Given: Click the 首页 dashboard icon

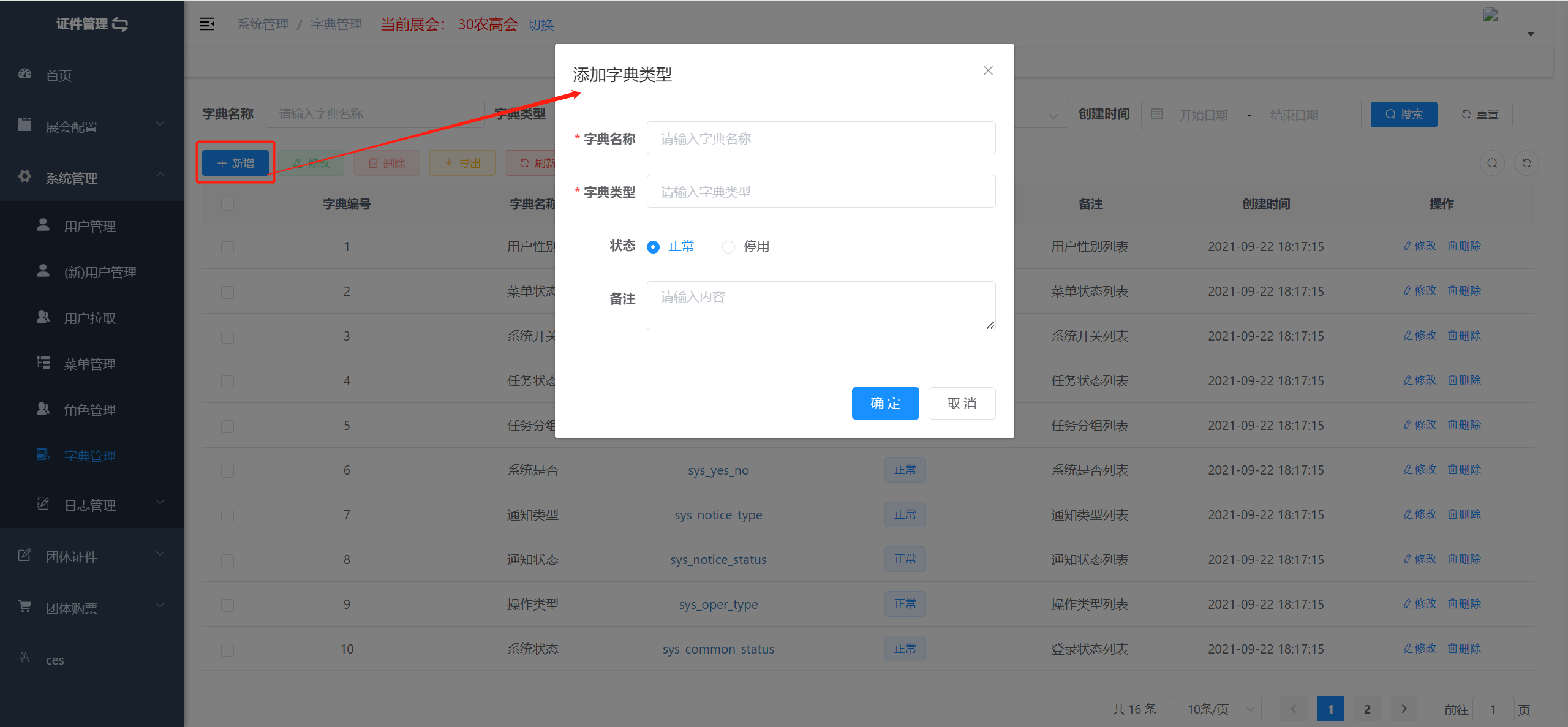Looking at the screenshot, I should point(24,74).
